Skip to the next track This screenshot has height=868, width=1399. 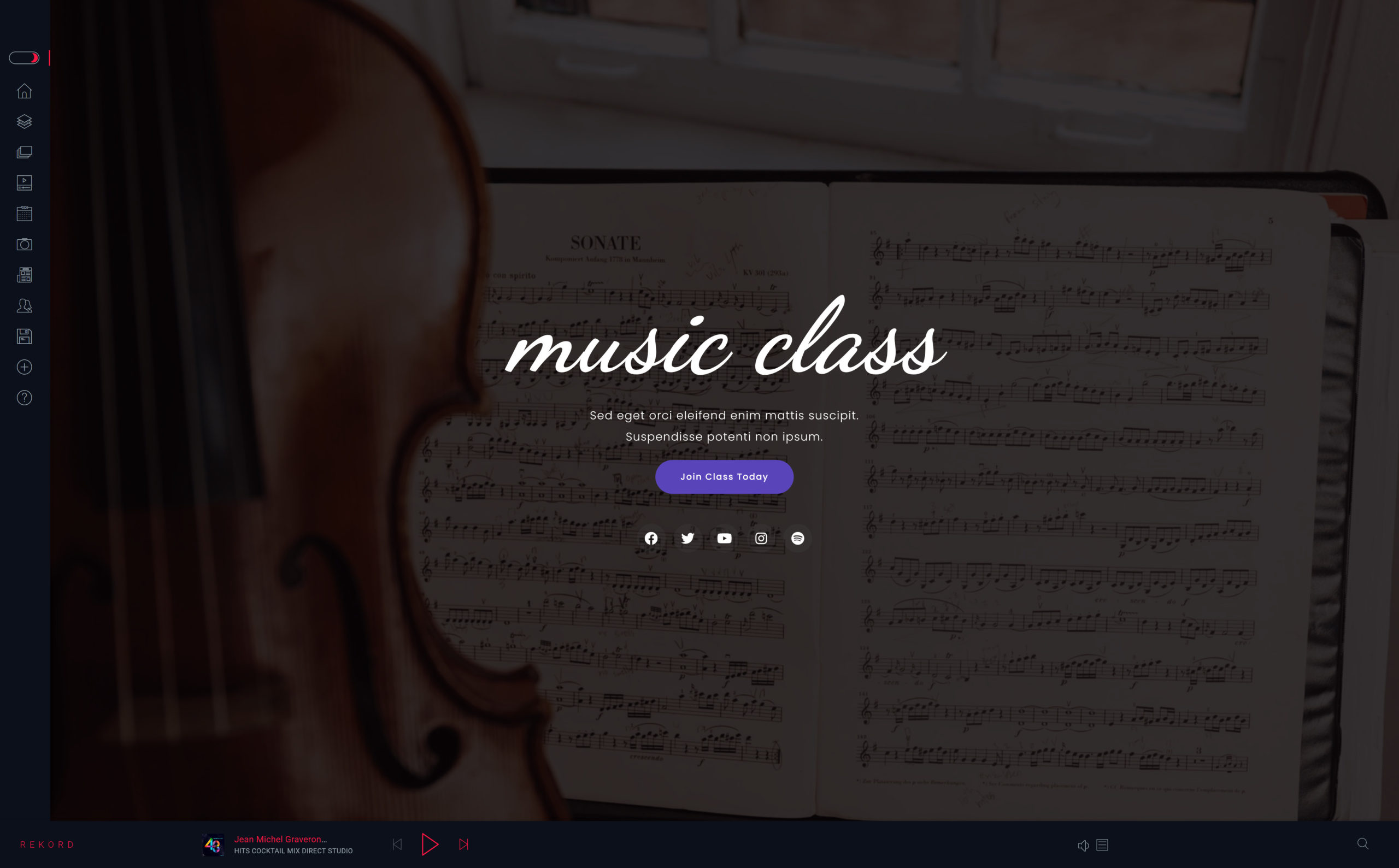click(464, 845)
